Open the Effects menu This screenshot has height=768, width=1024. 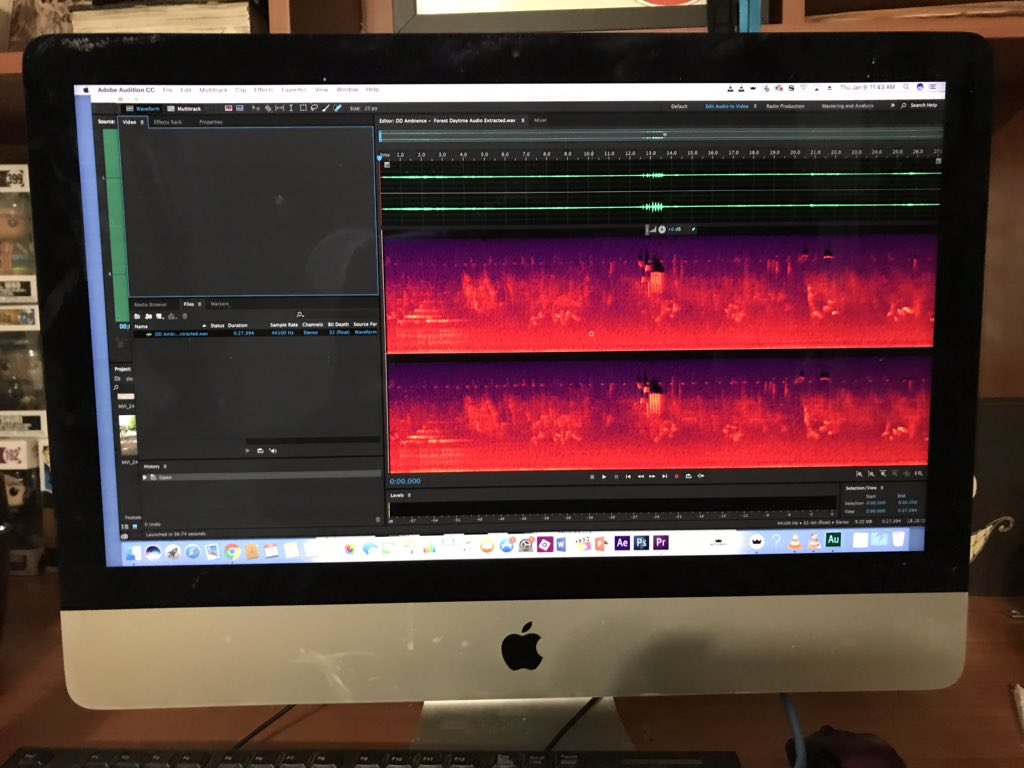click(263, 89)
